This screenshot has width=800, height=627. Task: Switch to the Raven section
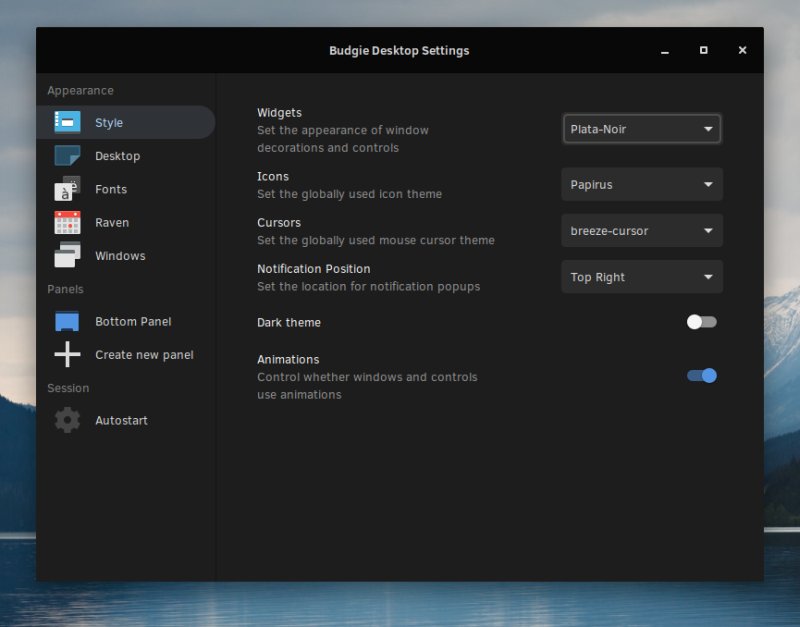click(111, 222)
